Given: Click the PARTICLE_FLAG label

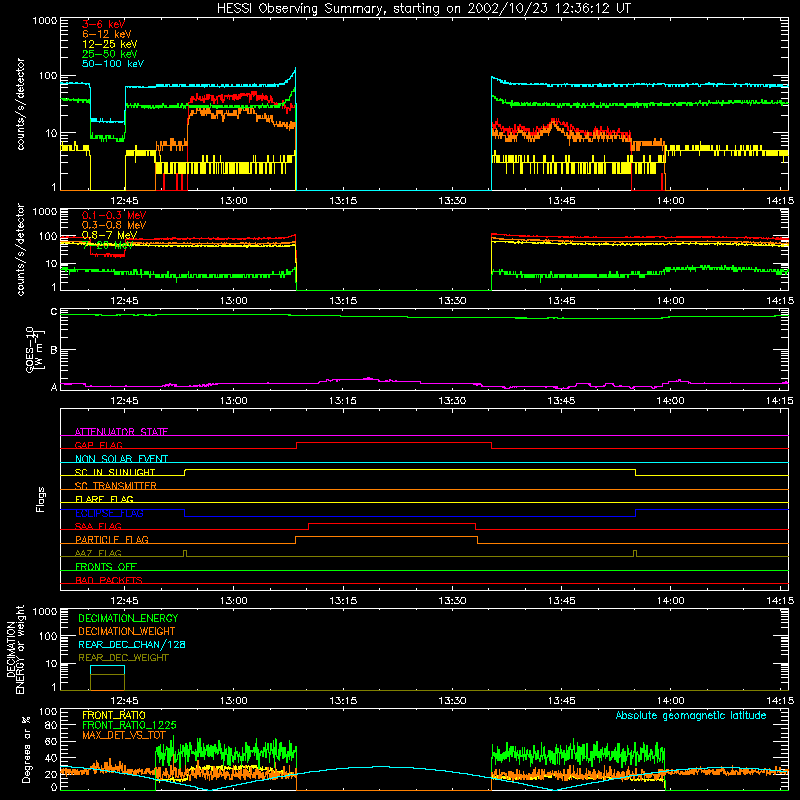Looking at the screenshot, I should tap(112, 540).
